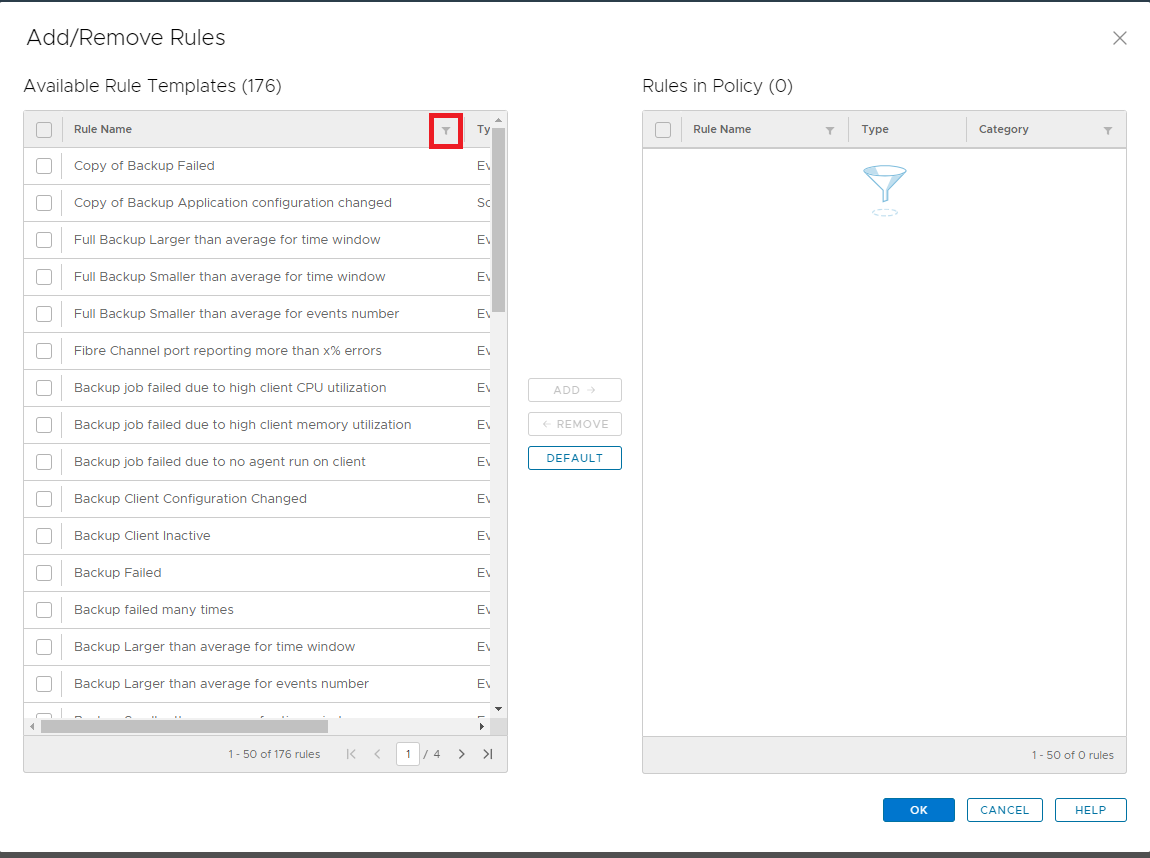Cancel the Add/Remove Rules dialog
The image size is (1150, 858).
tap(1004, 810)
